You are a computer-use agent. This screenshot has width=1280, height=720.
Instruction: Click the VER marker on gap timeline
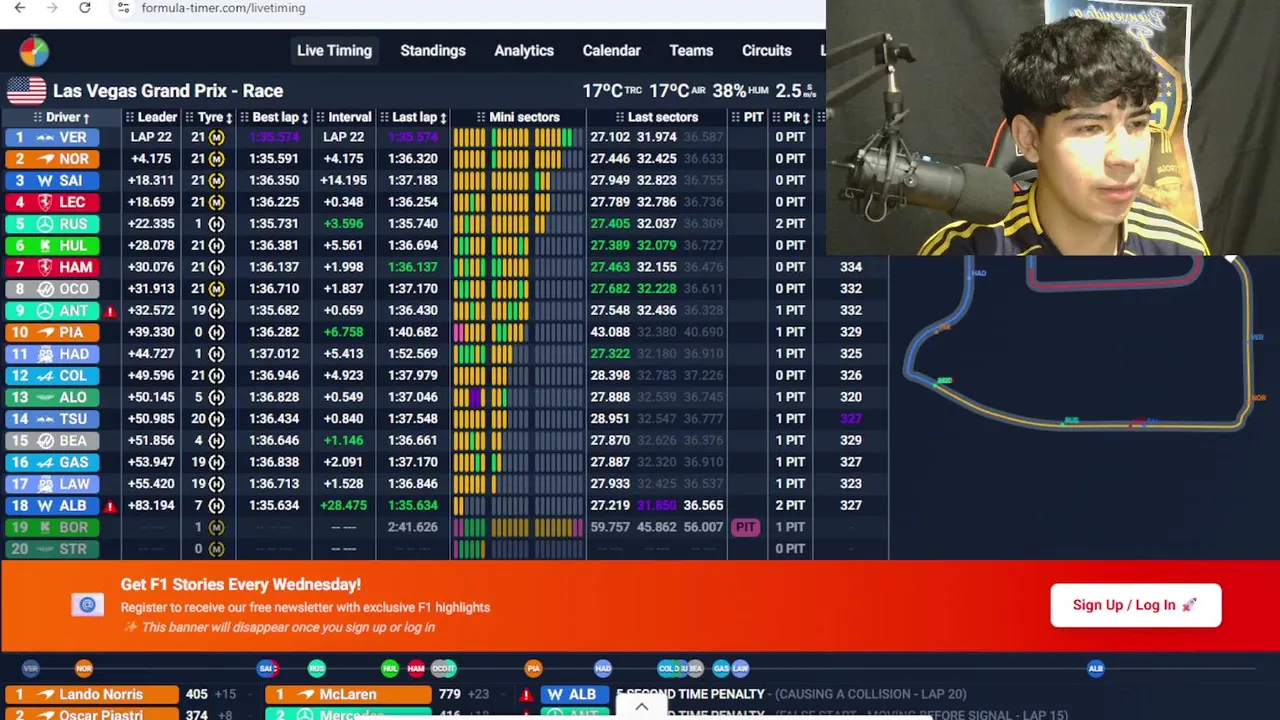pyautogui.click(x=30, y=668)
